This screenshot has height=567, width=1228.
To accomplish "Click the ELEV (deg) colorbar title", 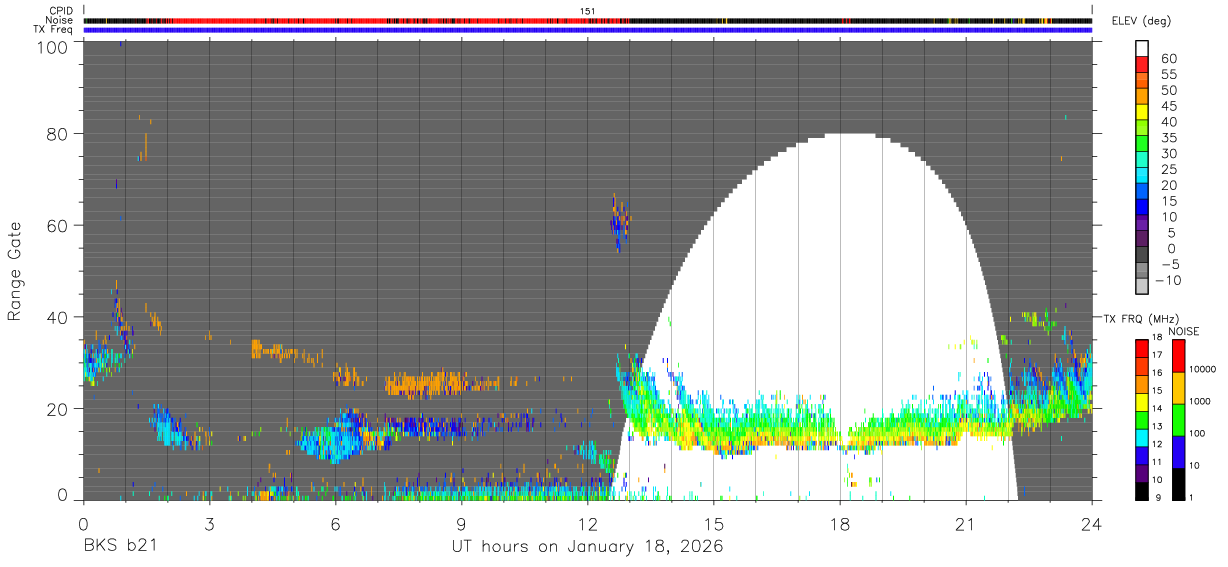I will (x=1141, y=21).
